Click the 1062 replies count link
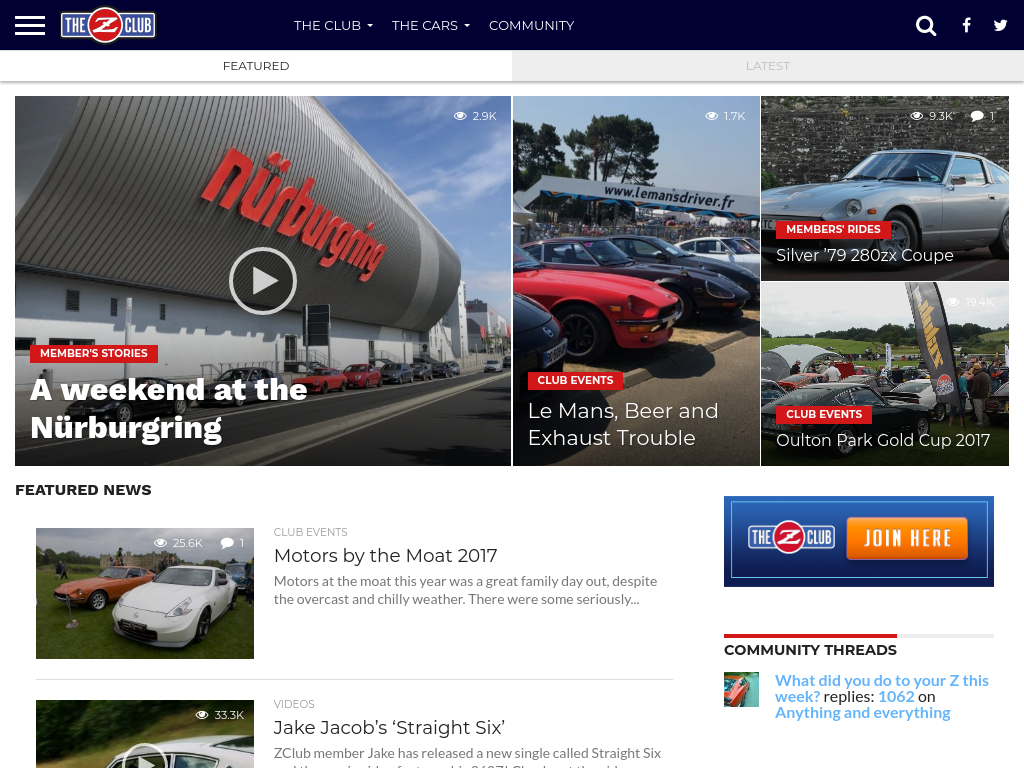The width and height of the screenshot is (1024, 768). click(896, 697)
